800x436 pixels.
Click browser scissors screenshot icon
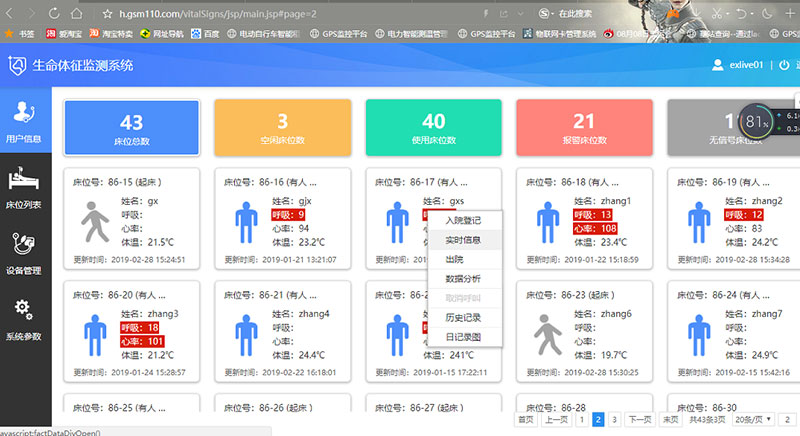[717, 14]
